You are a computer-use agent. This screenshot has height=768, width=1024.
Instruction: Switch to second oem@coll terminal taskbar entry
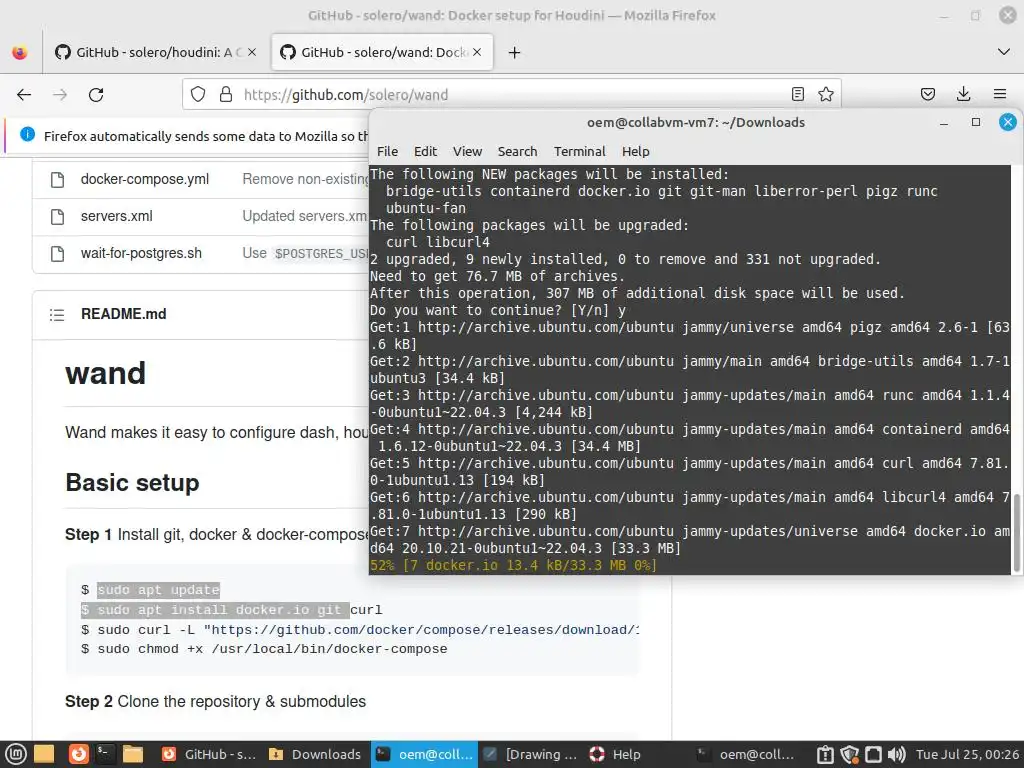(745, 754)
